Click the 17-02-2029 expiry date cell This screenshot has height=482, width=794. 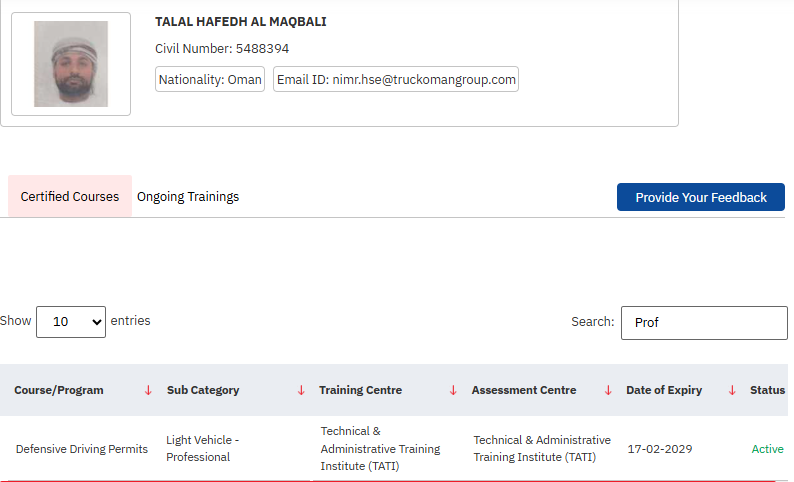pyautogui.click(x=659, y=449)
